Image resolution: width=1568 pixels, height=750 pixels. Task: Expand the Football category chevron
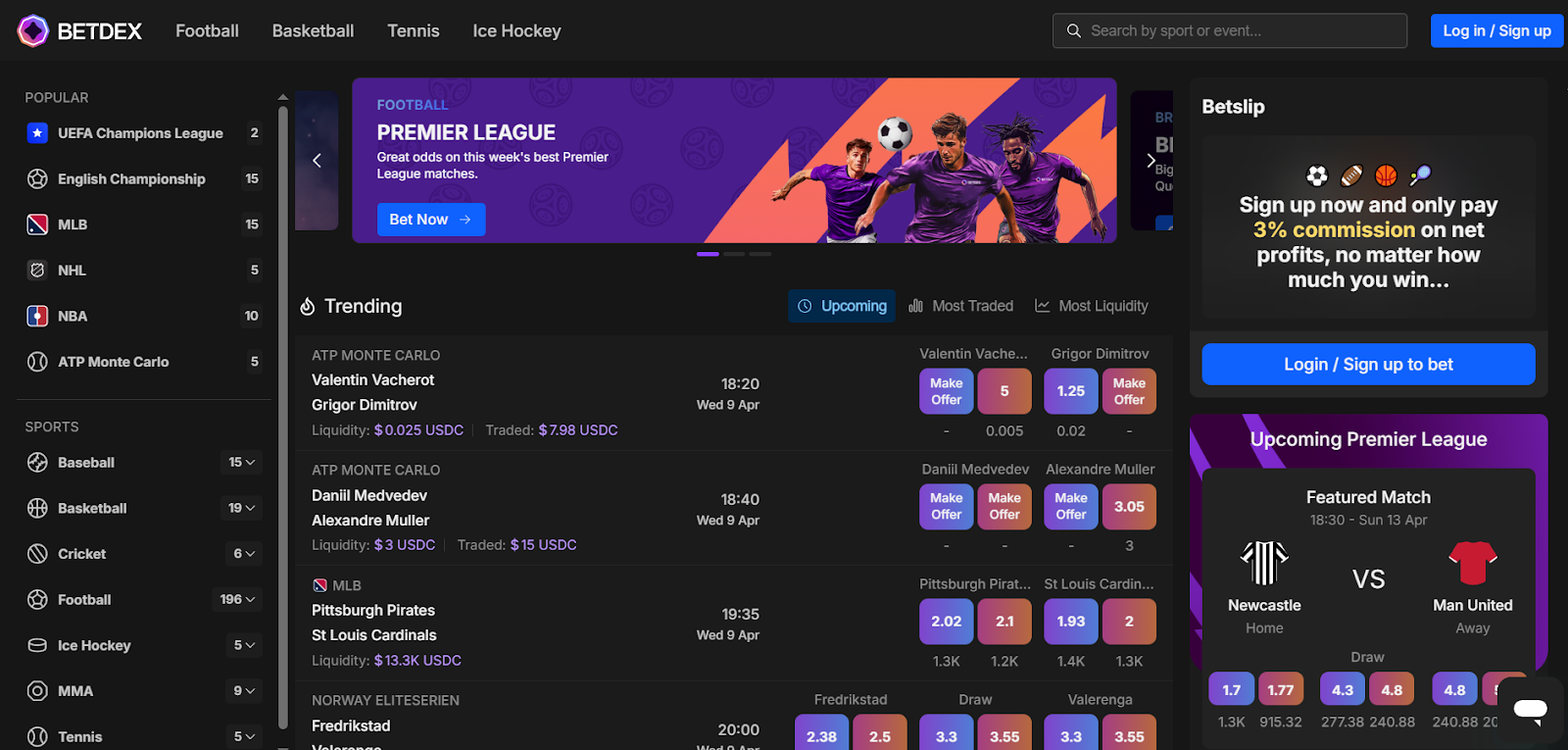point(250,599)
